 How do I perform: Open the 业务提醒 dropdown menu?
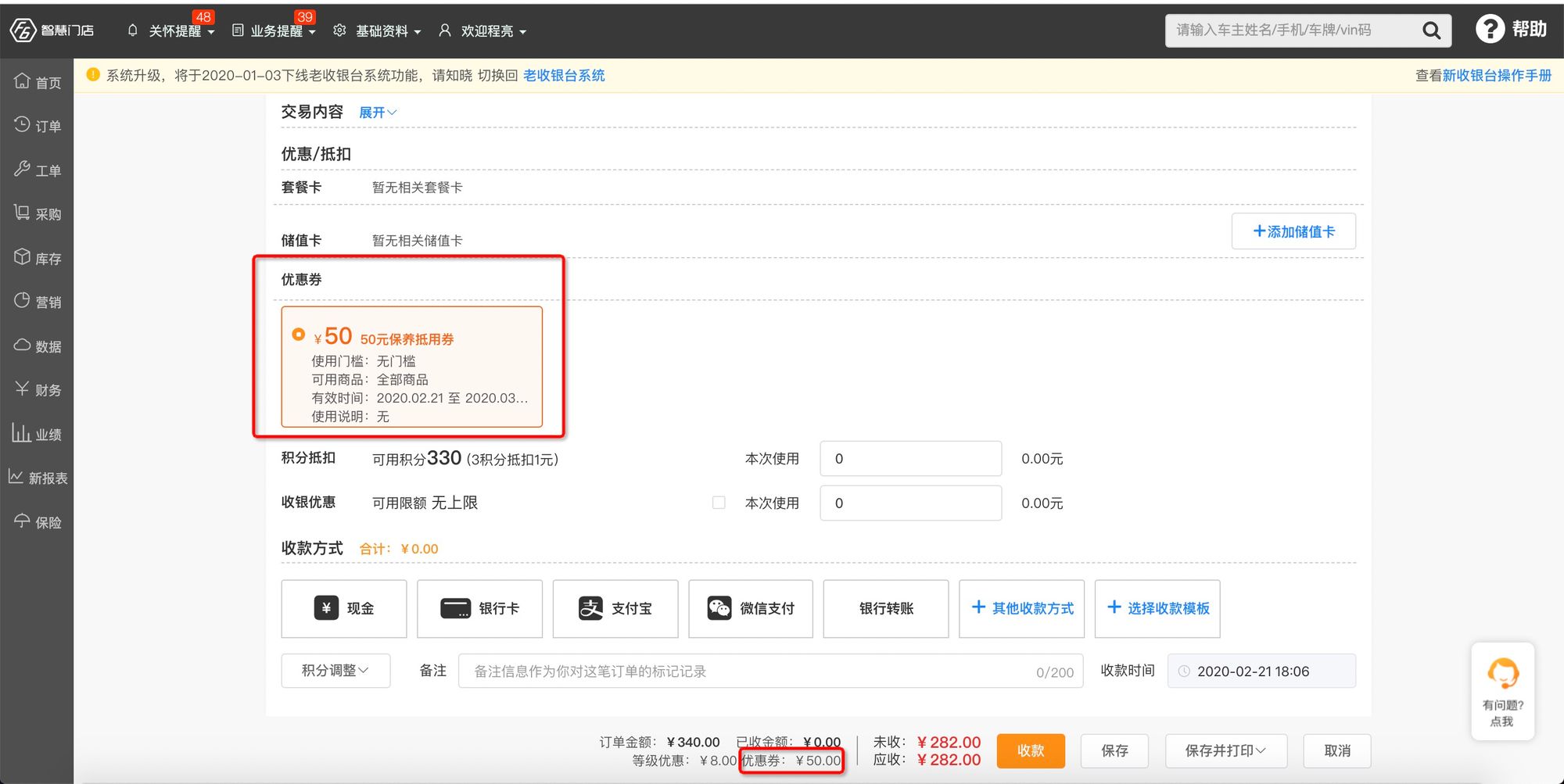click(283, 31)
